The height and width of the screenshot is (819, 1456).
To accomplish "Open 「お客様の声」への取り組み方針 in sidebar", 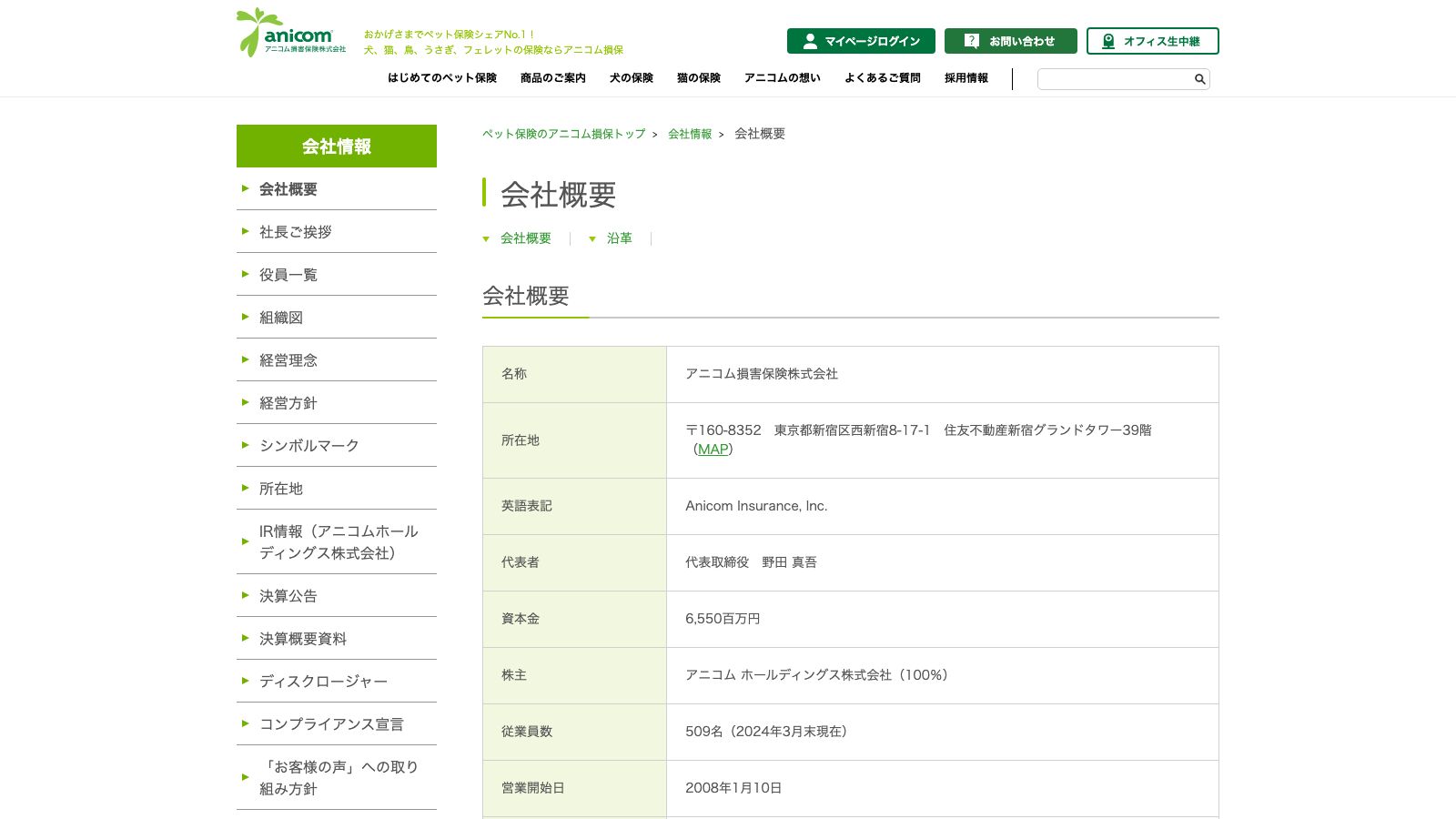I will [337, 778].
